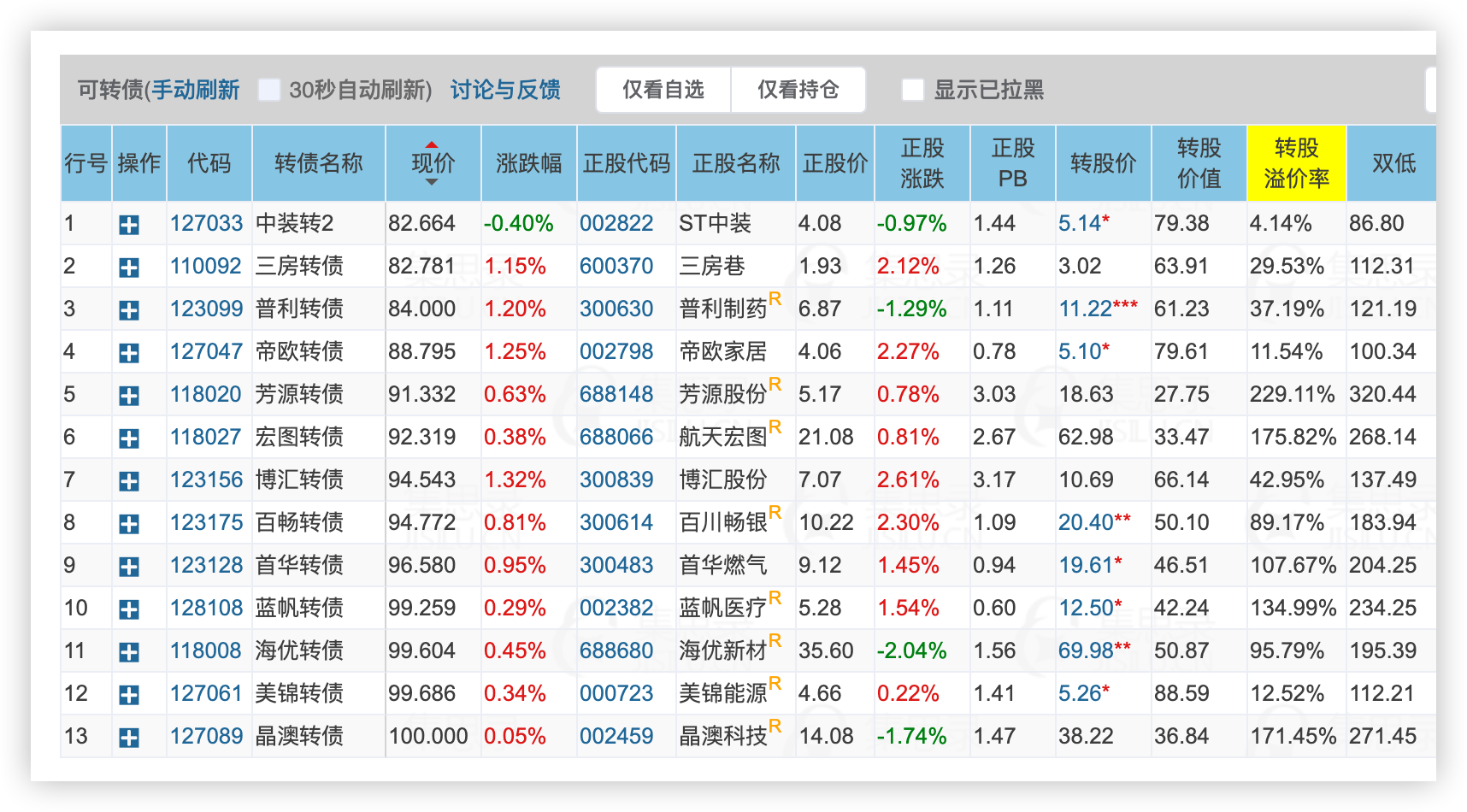Click stock name 博汇股份
This screenshot has width=1467, height=812.
point(723,480)
